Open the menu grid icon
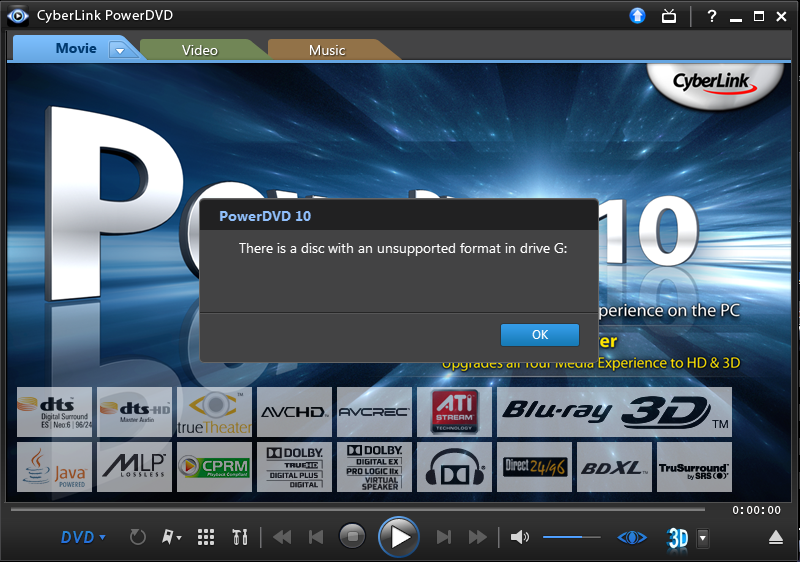800x562 pixels. (x=206, y=537)
